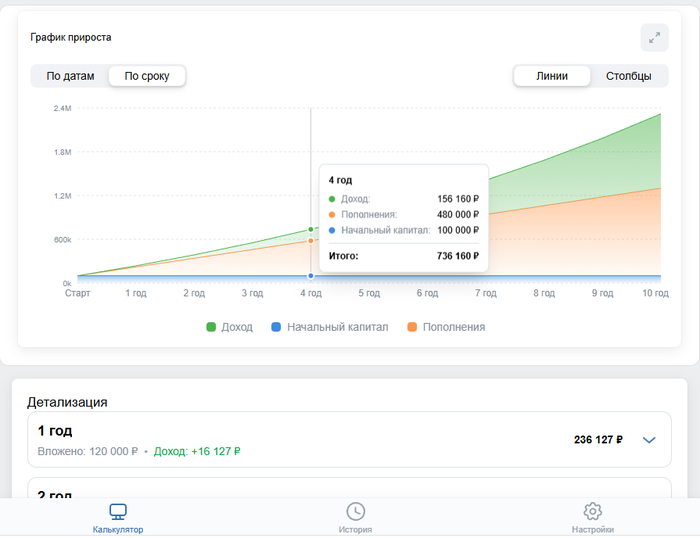Select the Линии chart view
The image size is (700, 538).
(552, 76)
